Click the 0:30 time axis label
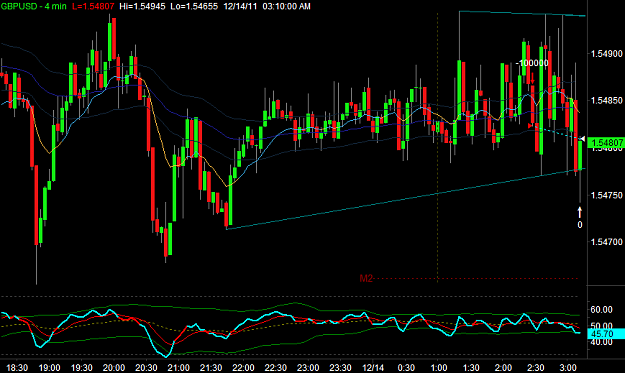 coord(406,367)
